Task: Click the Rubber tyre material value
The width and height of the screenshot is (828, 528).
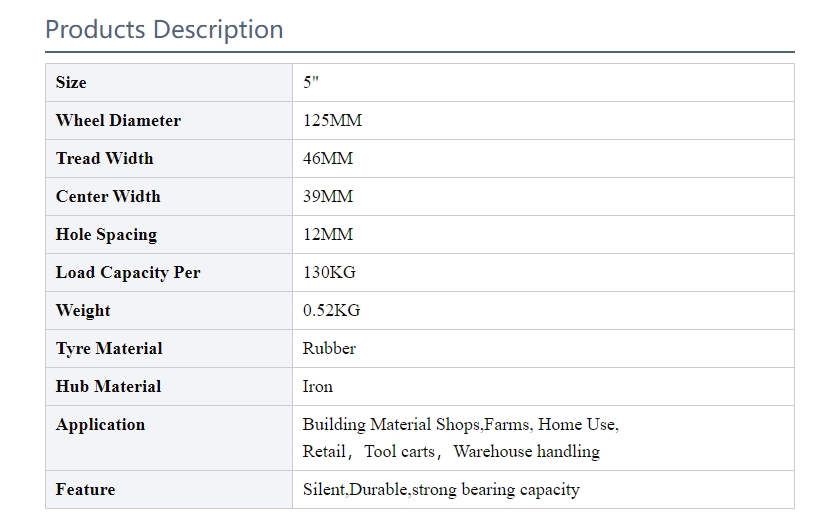Action: pyautogui.click(x=330, y=348)
